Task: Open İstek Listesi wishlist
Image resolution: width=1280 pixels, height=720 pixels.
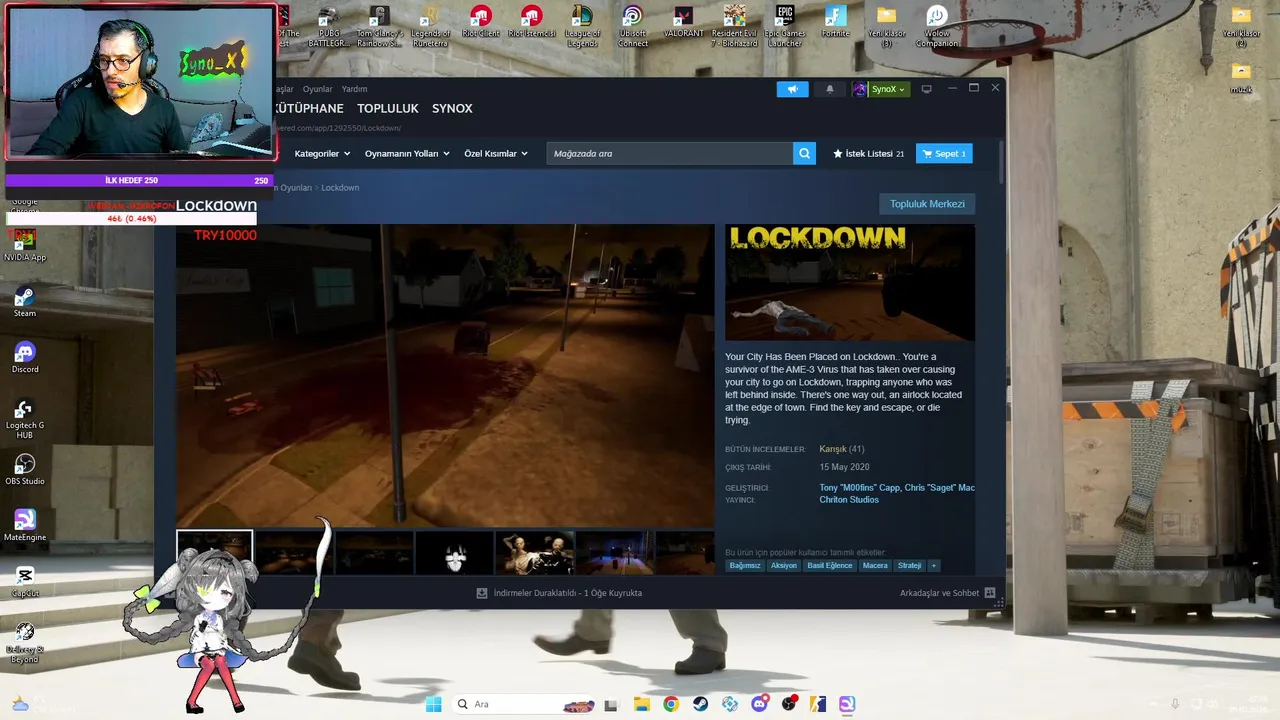Action: point(868,154)
